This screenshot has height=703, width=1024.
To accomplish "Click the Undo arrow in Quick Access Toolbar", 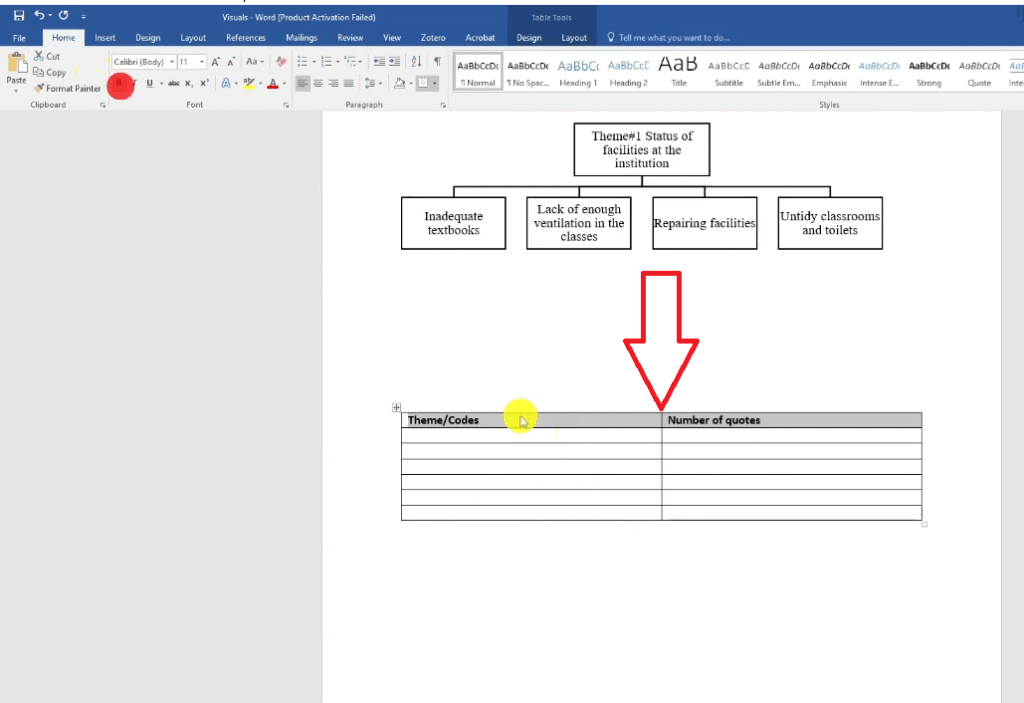I will (39, 16).
